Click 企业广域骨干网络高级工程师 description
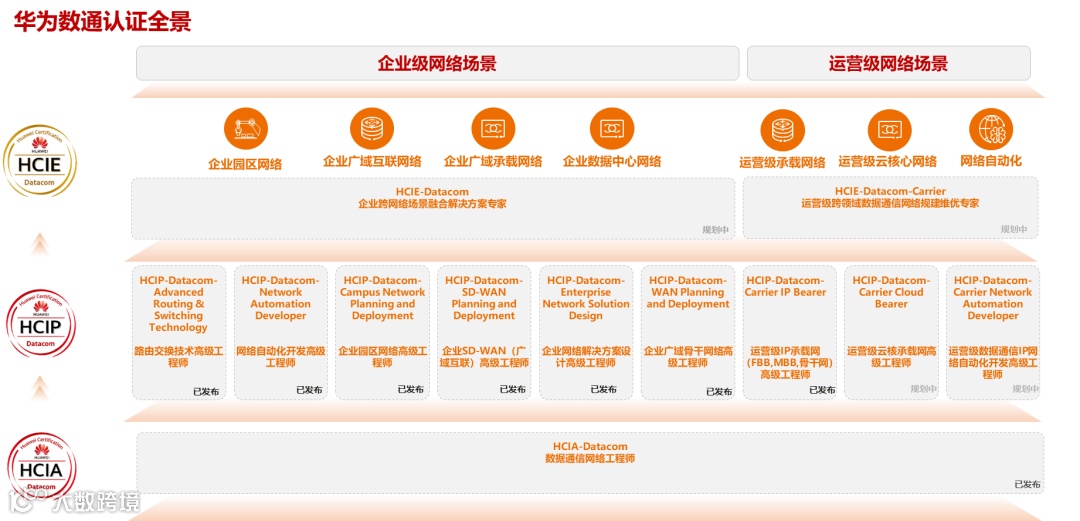The height and width of the screenshot is (521, 1080). [688, 357]
